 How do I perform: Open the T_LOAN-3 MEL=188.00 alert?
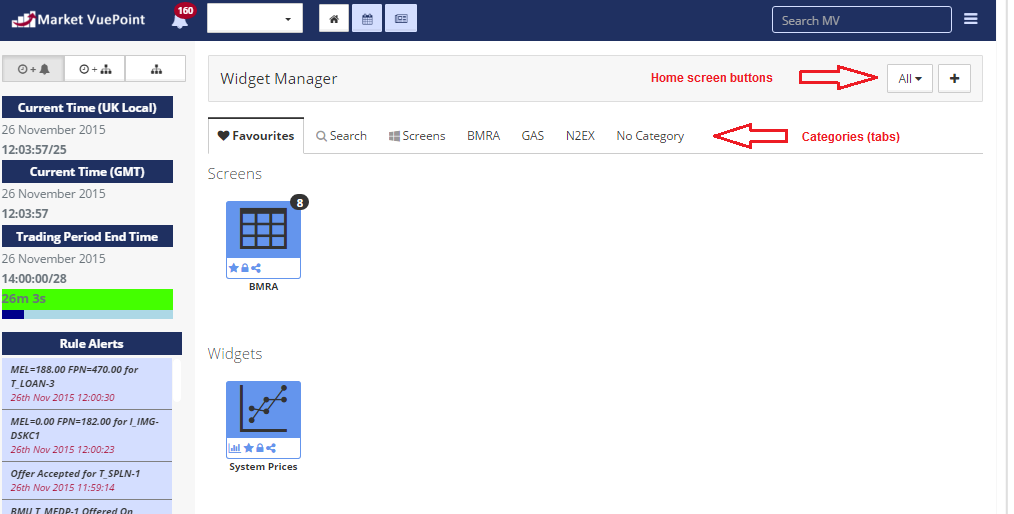coord(87,383)
